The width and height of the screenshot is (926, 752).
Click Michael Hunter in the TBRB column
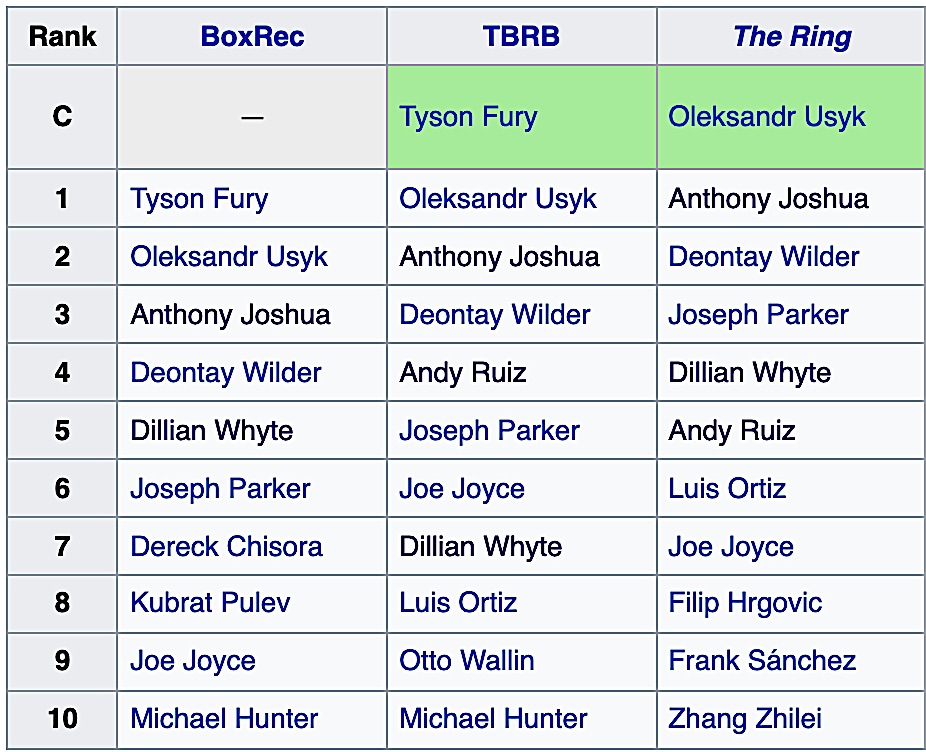(x=494, y=719)
